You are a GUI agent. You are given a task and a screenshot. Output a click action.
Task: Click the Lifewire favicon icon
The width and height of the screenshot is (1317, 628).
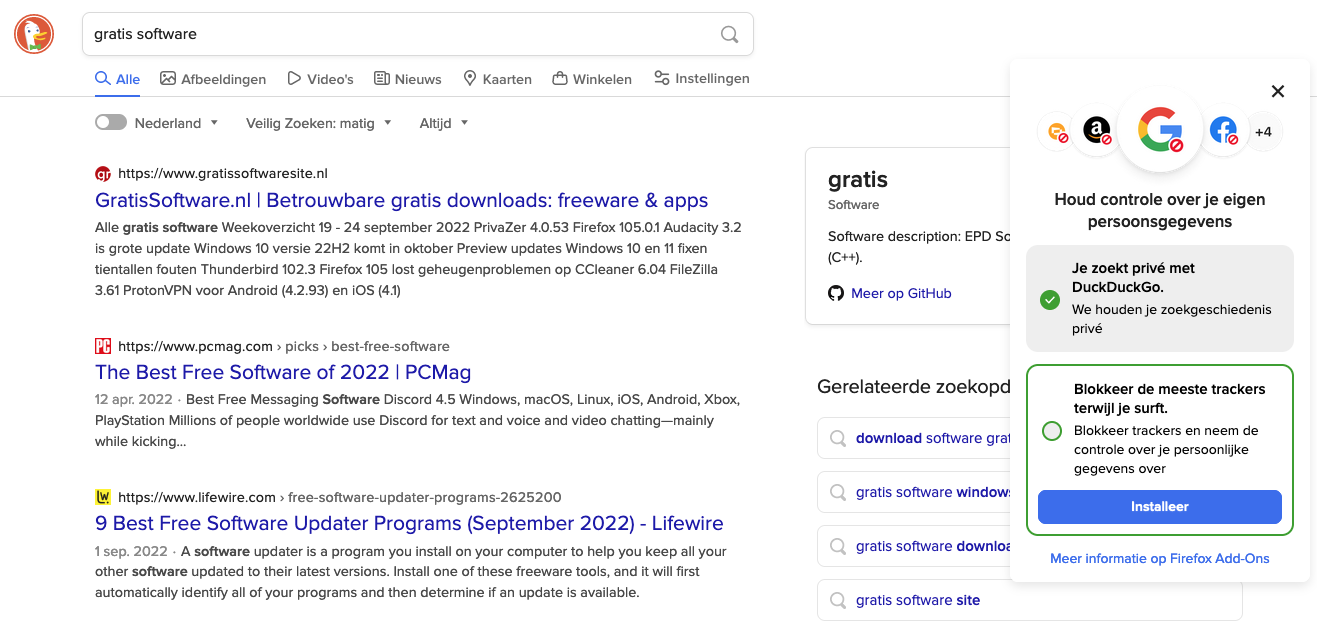click(x=103, y=497)
